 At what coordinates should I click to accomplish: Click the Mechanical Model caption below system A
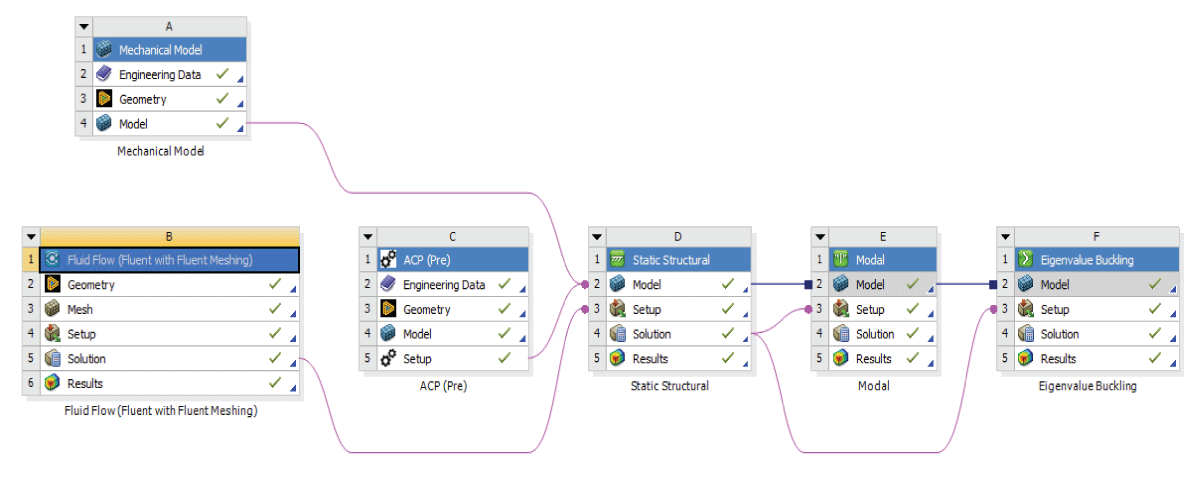coord(161,152)
